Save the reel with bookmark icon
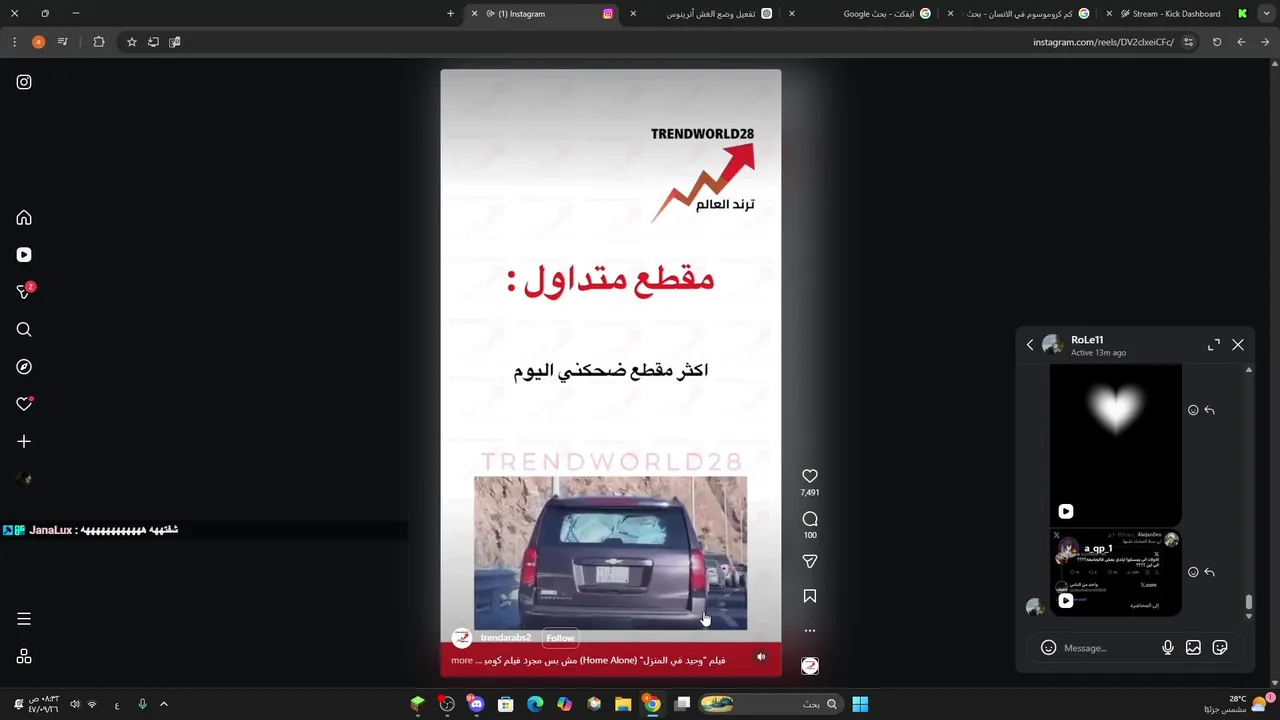1280x720 pixels. 810,596
